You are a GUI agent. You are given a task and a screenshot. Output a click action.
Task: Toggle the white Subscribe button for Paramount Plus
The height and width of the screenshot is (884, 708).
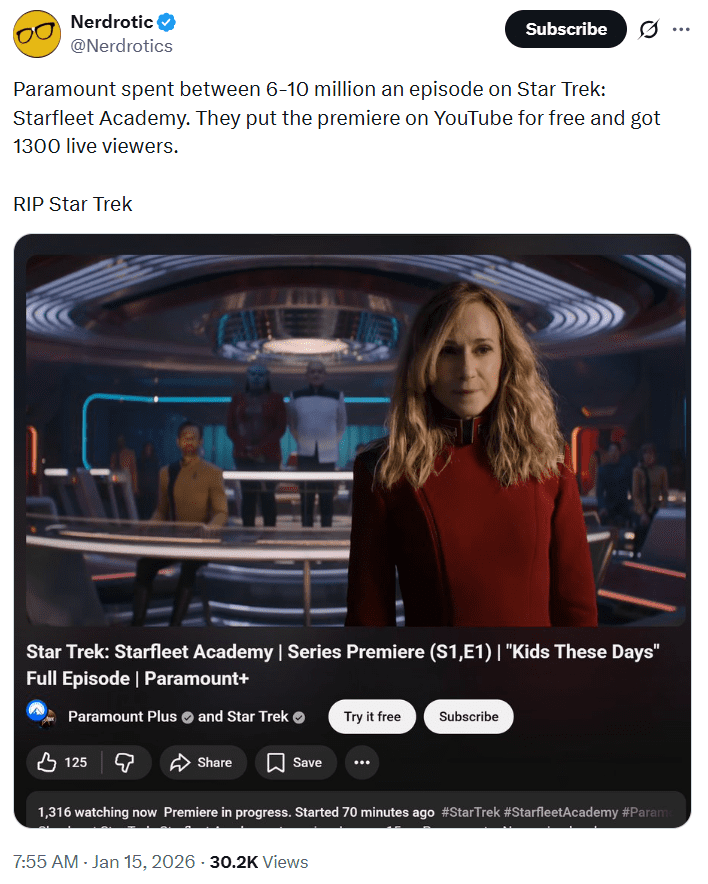click(x=468, y=717)
